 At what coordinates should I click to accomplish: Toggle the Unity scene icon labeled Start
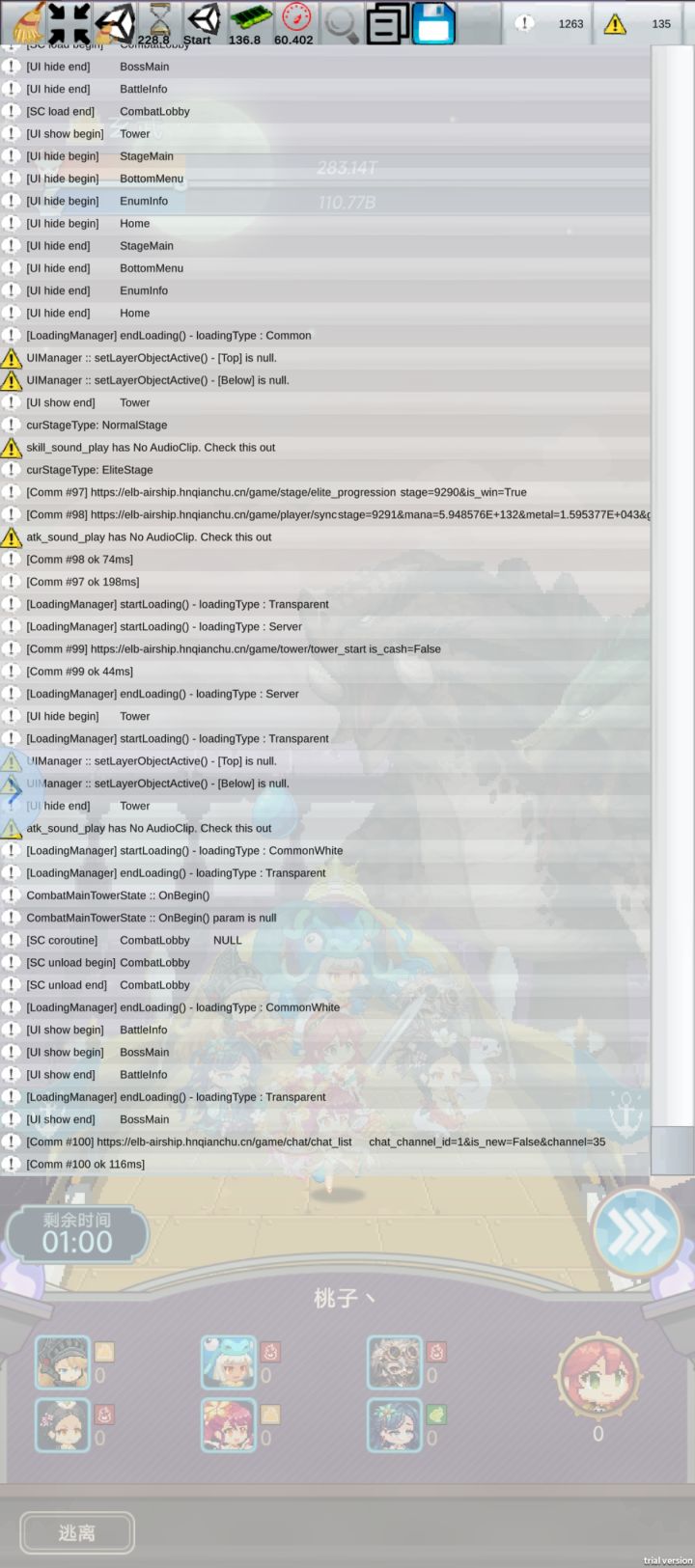[201, 22]
